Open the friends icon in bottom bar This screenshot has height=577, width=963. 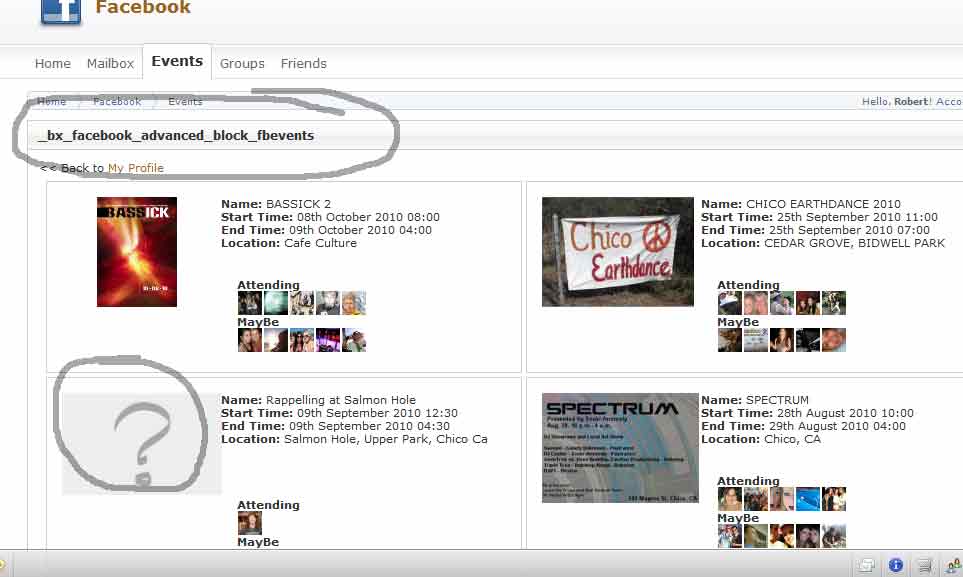[954, 565]
